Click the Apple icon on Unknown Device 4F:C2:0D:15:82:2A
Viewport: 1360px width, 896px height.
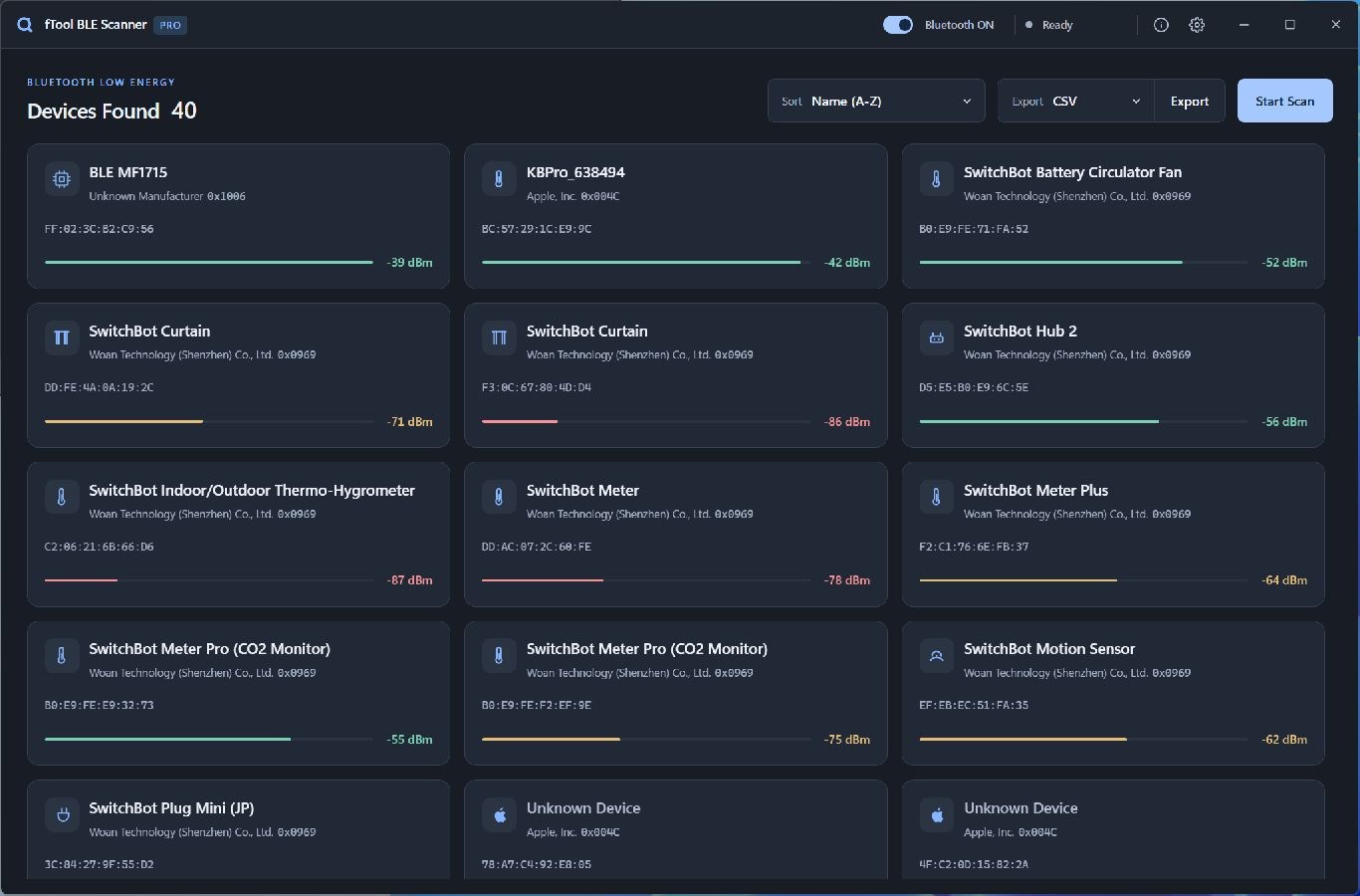(936, 815)
